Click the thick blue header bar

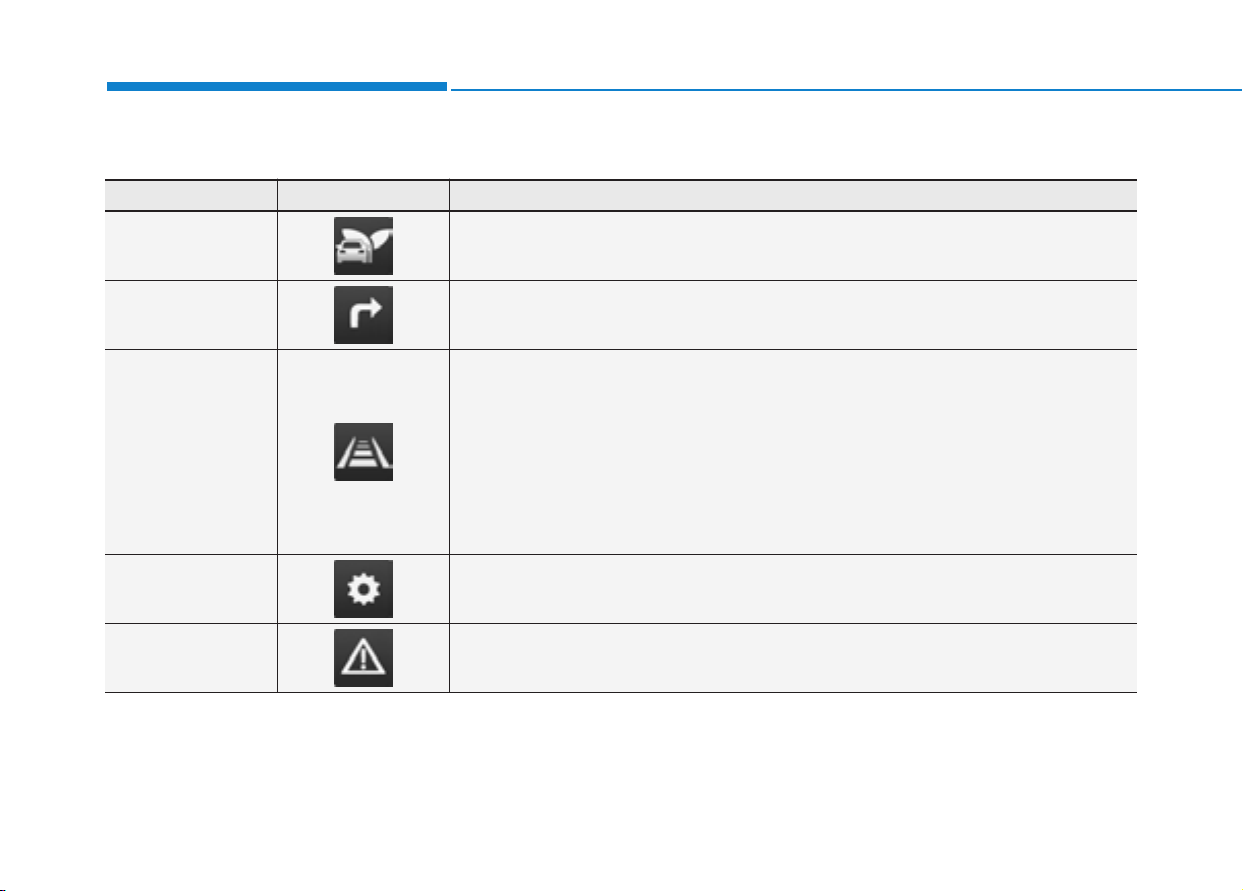pos(277,87)
